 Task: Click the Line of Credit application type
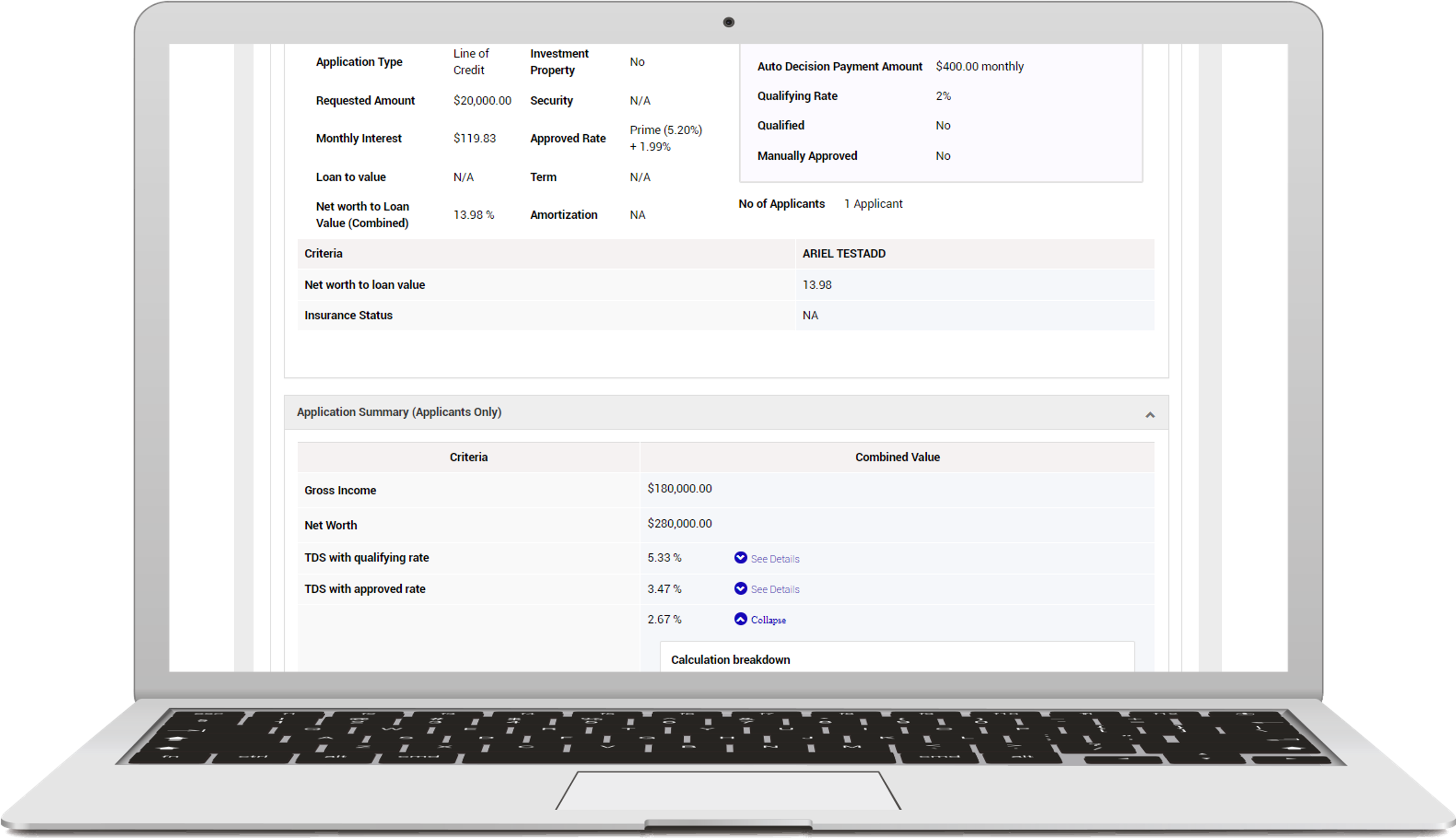coord(471,62)
